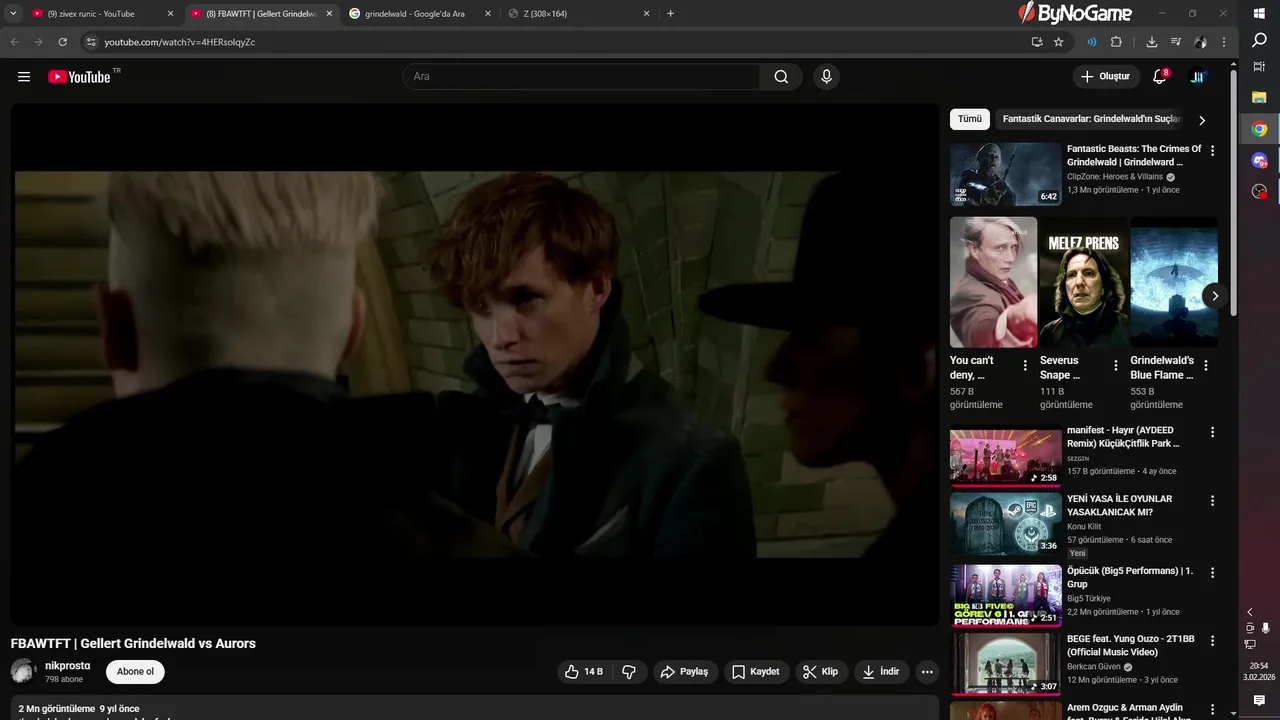Screen dimensions: 1280x720
Task: Open Chrome tab search dropdown arrow
Action: [13, 14]
